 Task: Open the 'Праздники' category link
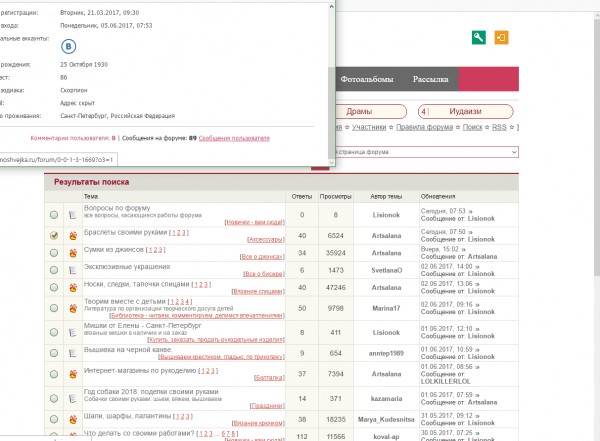pyautogui.click(x=267, y=406)
